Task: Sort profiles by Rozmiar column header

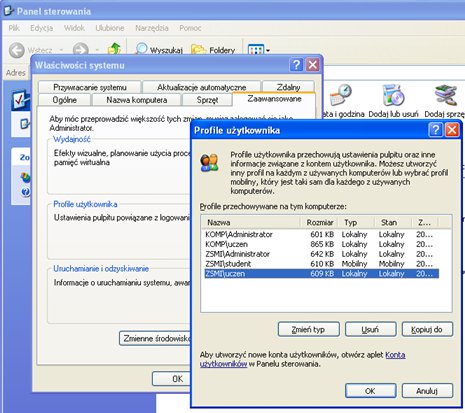Action: tap(319, 222)
